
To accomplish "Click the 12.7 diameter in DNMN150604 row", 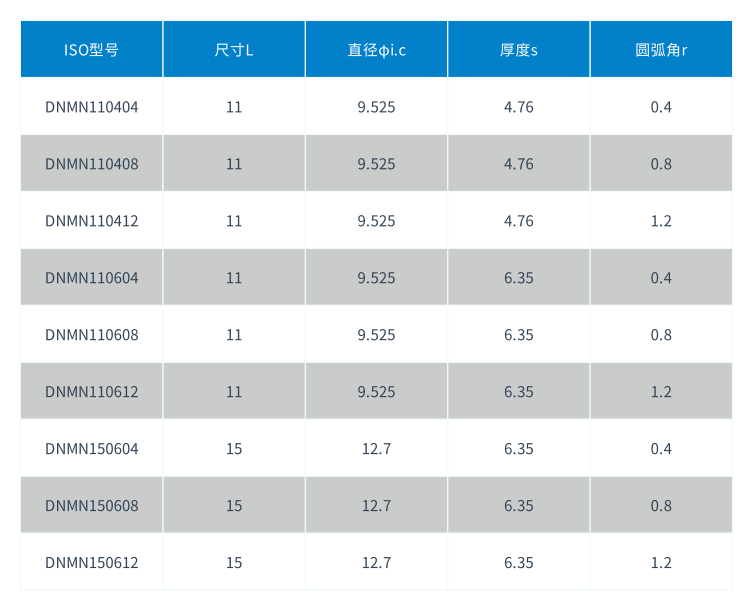I will coord(376,448).
